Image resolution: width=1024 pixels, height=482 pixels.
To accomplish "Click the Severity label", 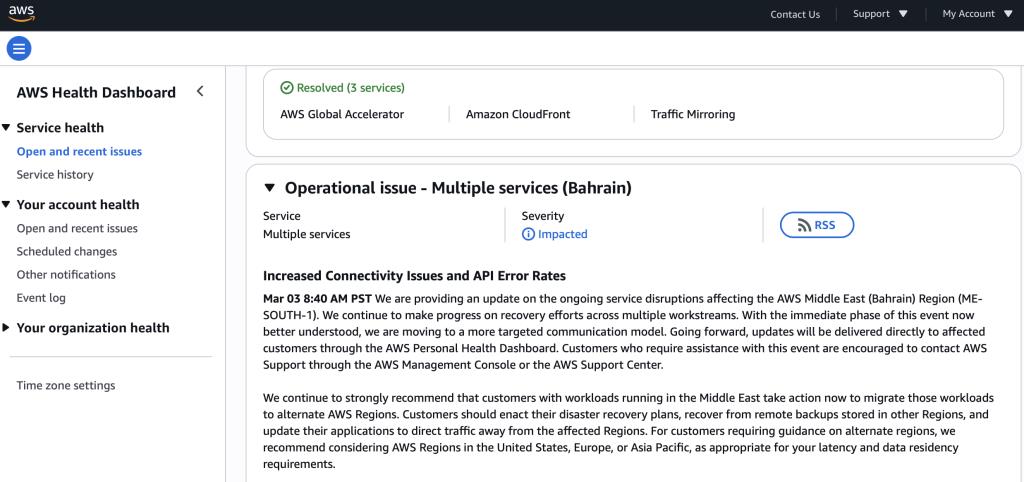I will pos(543,216).
